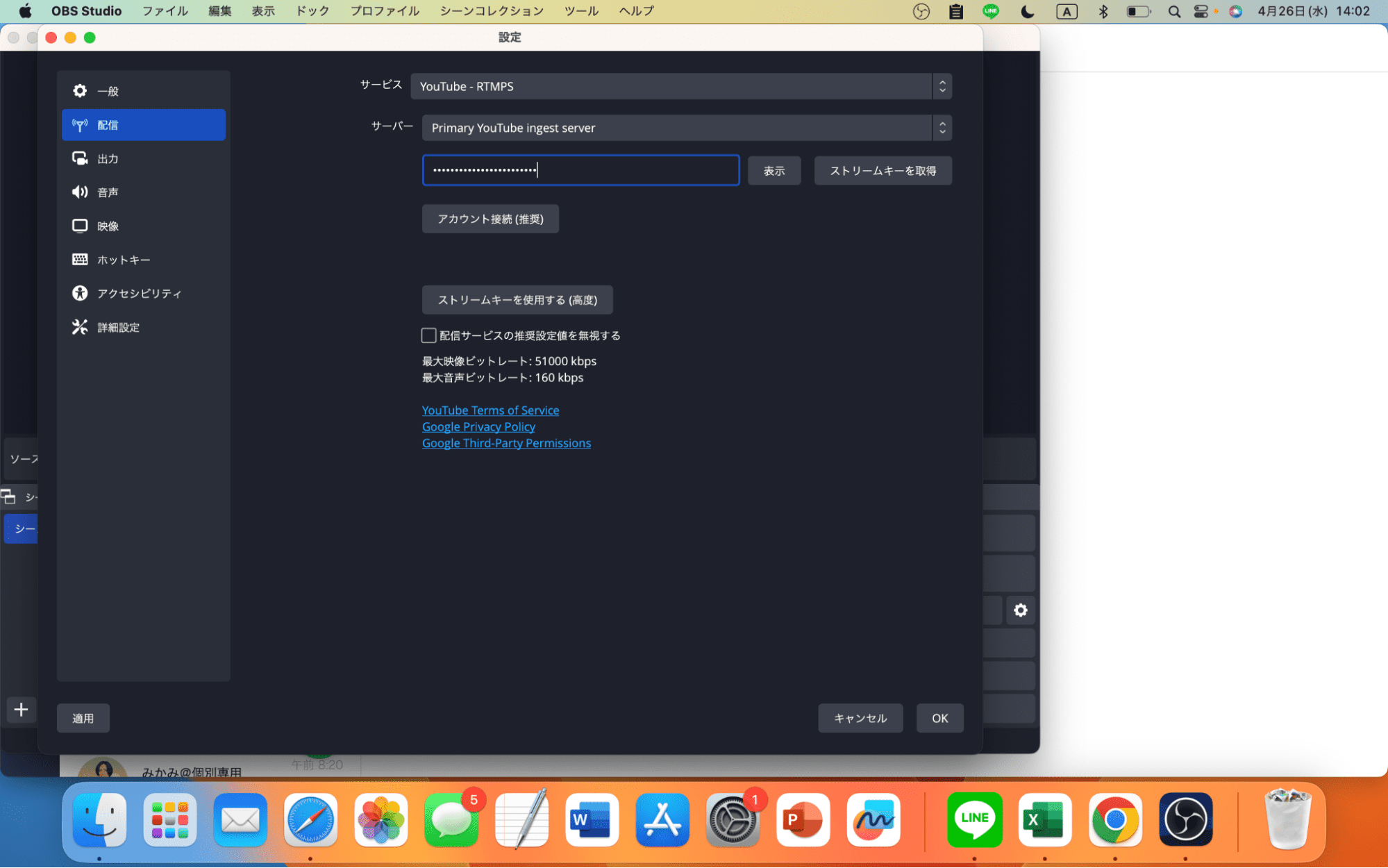Open the 出力 (Output) settings section
Image resolution: width=1388 pixels, height=868 pixels.
pyautogui.click(x=143, y=158)
